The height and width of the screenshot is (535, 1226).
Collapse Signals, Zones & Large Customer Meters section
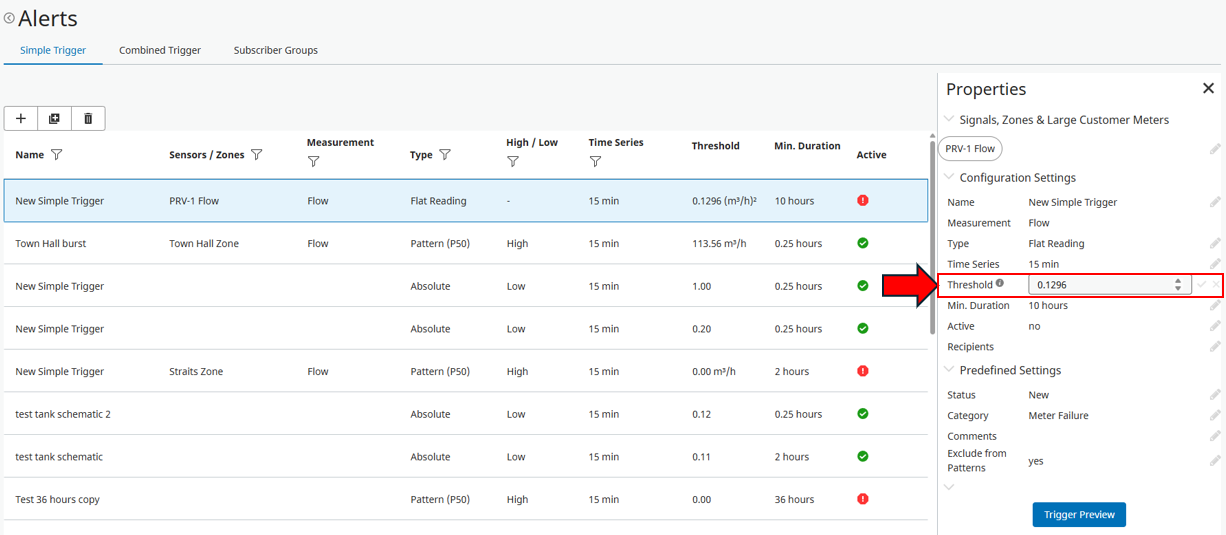[950, 120]
